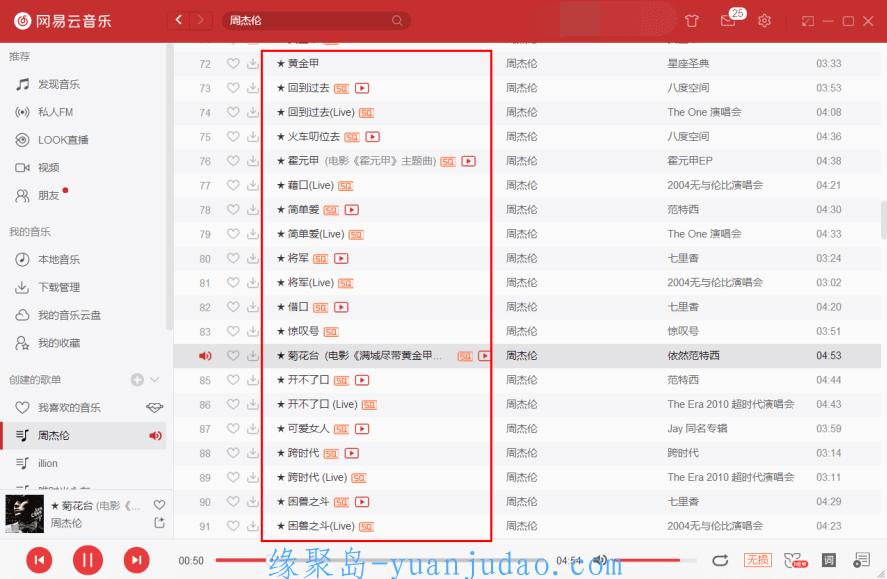Seek on the playback progress bar
This screenshot has height=579, width=887.
coord(382,560)
